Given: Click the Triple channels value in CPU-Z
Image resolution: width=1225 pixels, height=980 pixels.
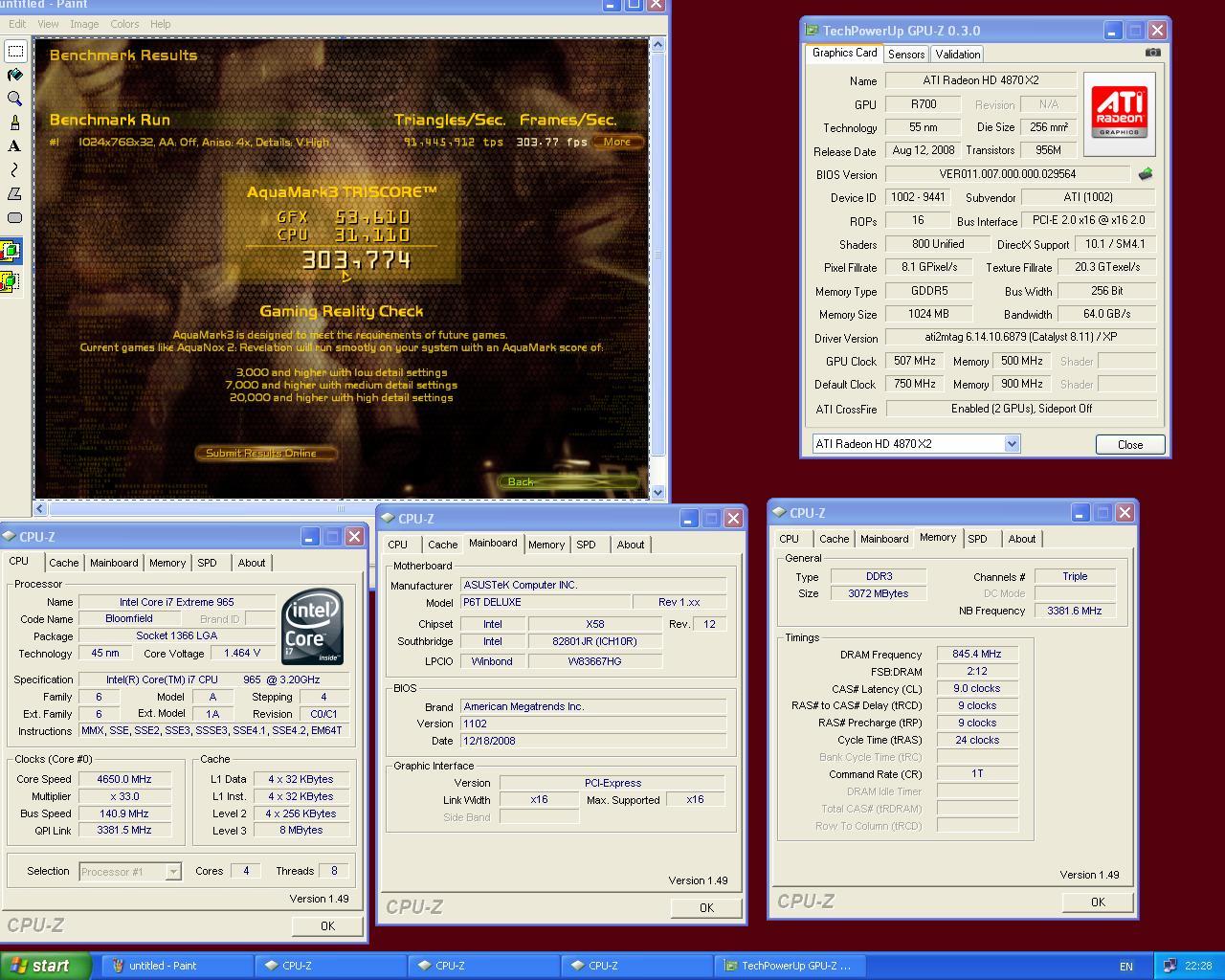Looking at the screenshot, I should coord(1075,577).
